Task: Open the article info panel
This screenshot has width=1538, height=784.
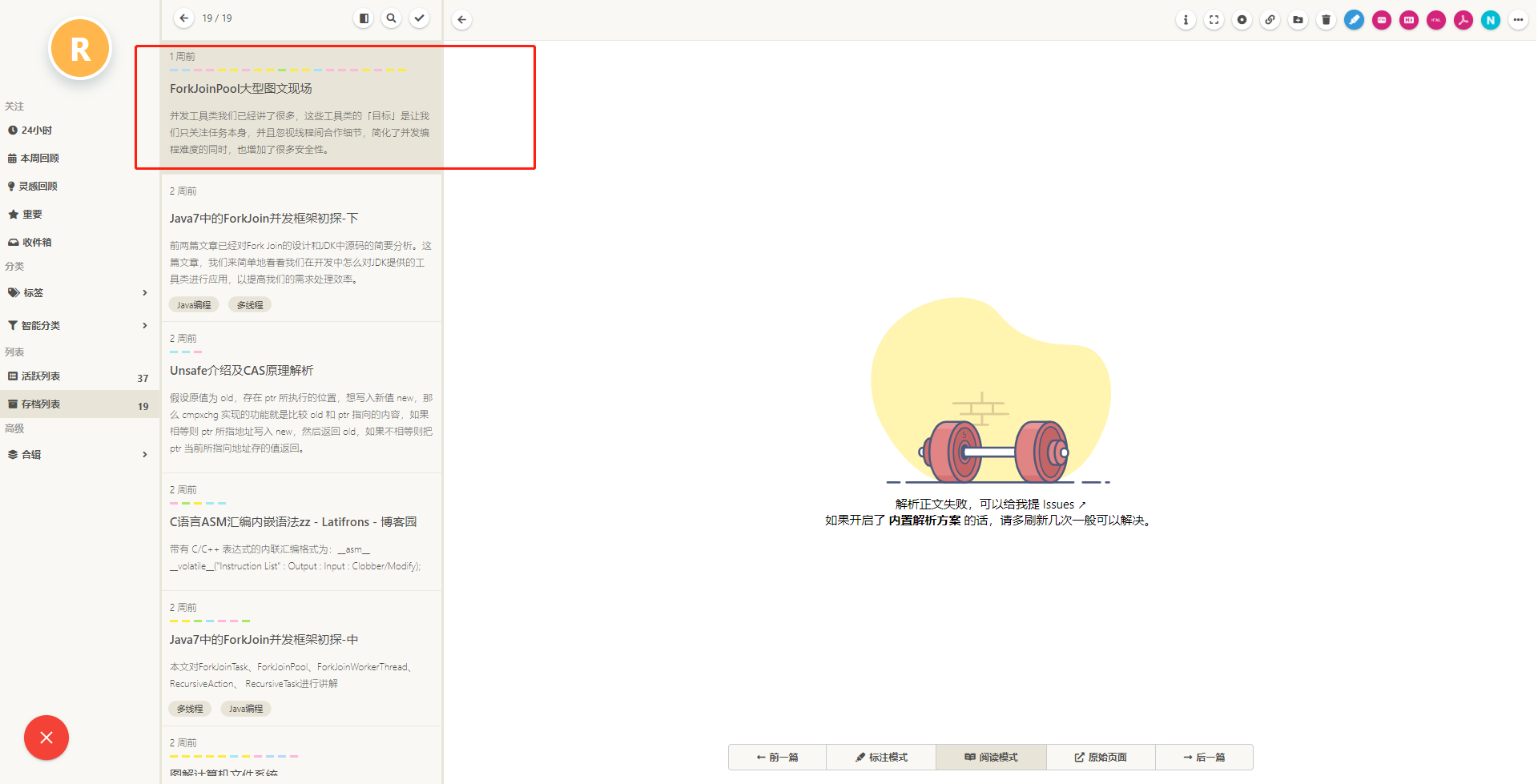Action: coord(1186,19)
